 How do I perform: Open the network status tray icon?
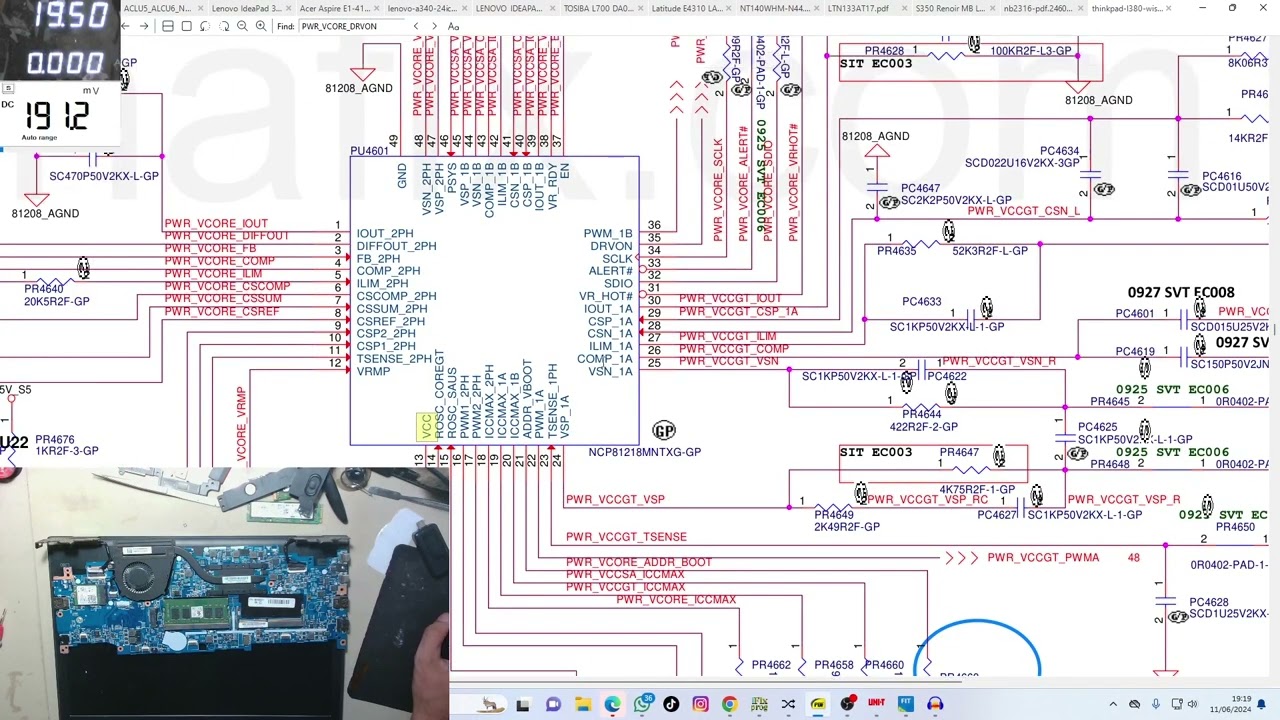[x=1178, y=704]
